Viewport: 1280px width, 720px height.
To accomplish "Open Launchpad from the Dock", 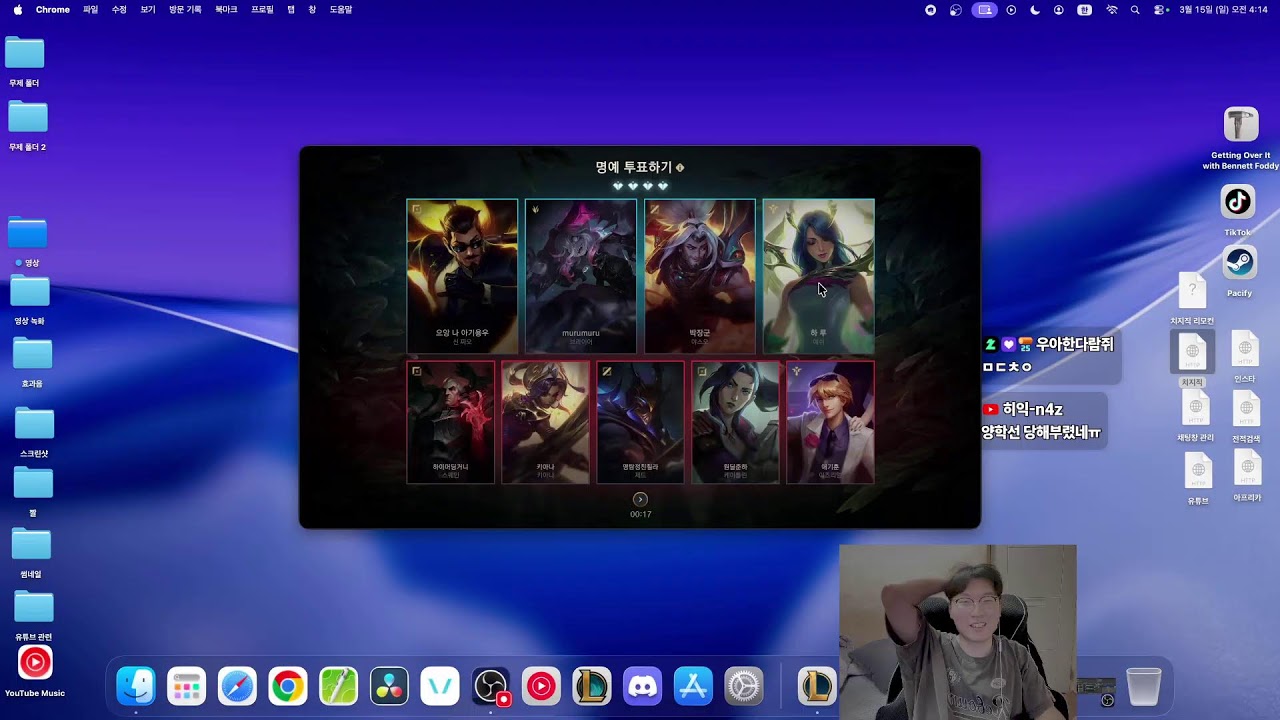I will pyautogui.click(x=187, y=686).
